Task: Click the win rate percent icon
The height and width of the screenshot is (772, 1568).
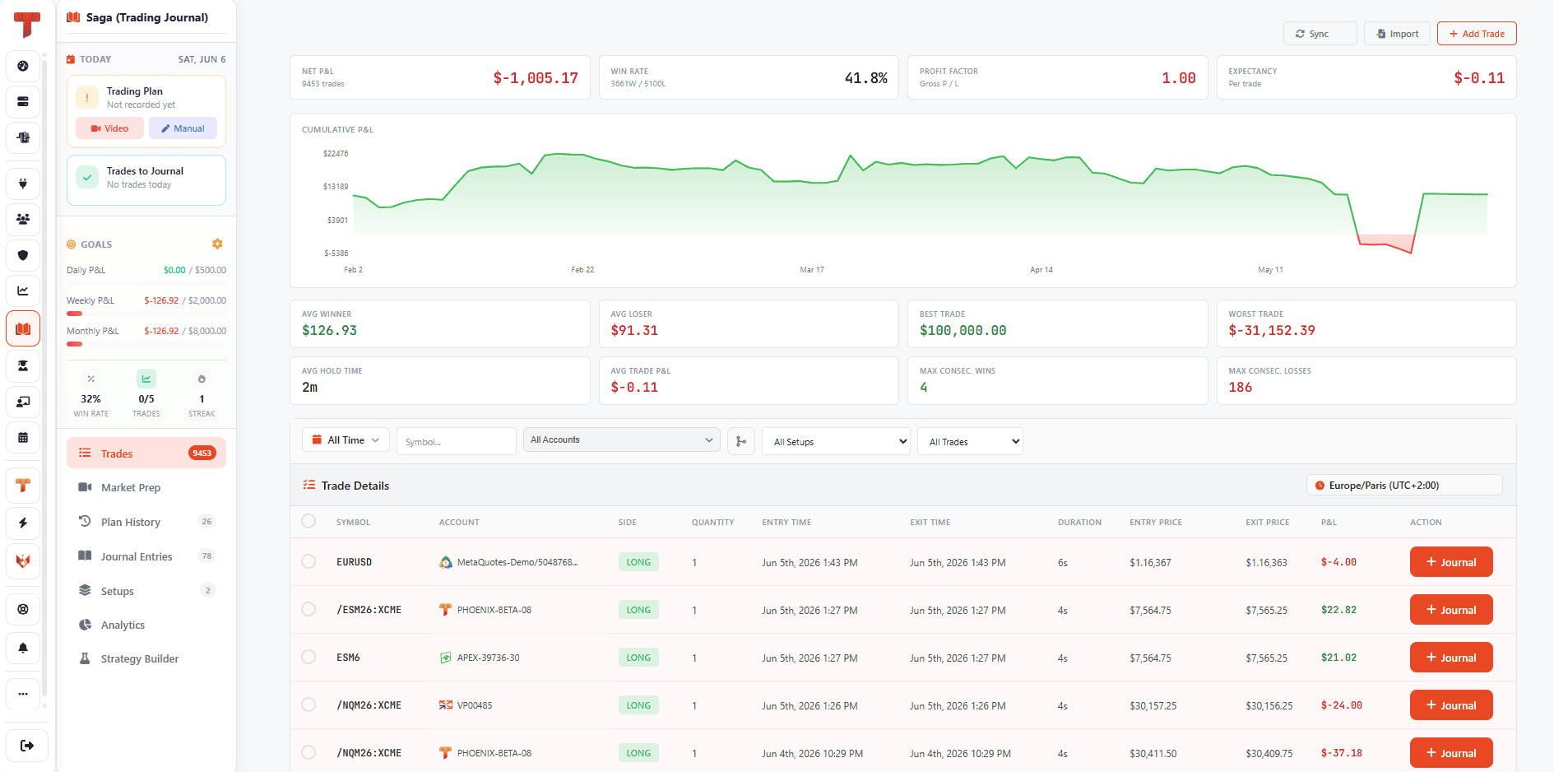Action: point(91,379)
